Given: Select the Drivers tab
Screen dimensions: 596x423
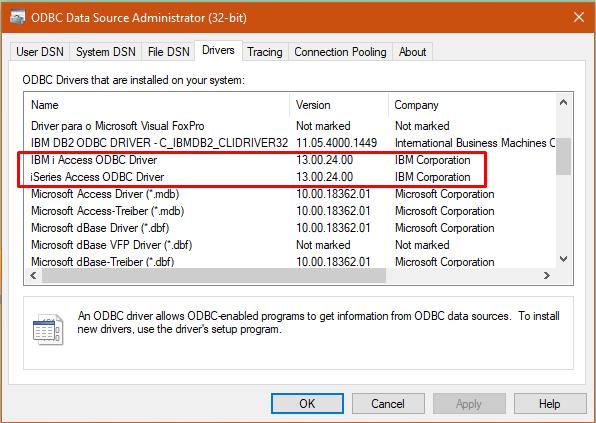Looking at the screenshot, I should coord(218,50).
